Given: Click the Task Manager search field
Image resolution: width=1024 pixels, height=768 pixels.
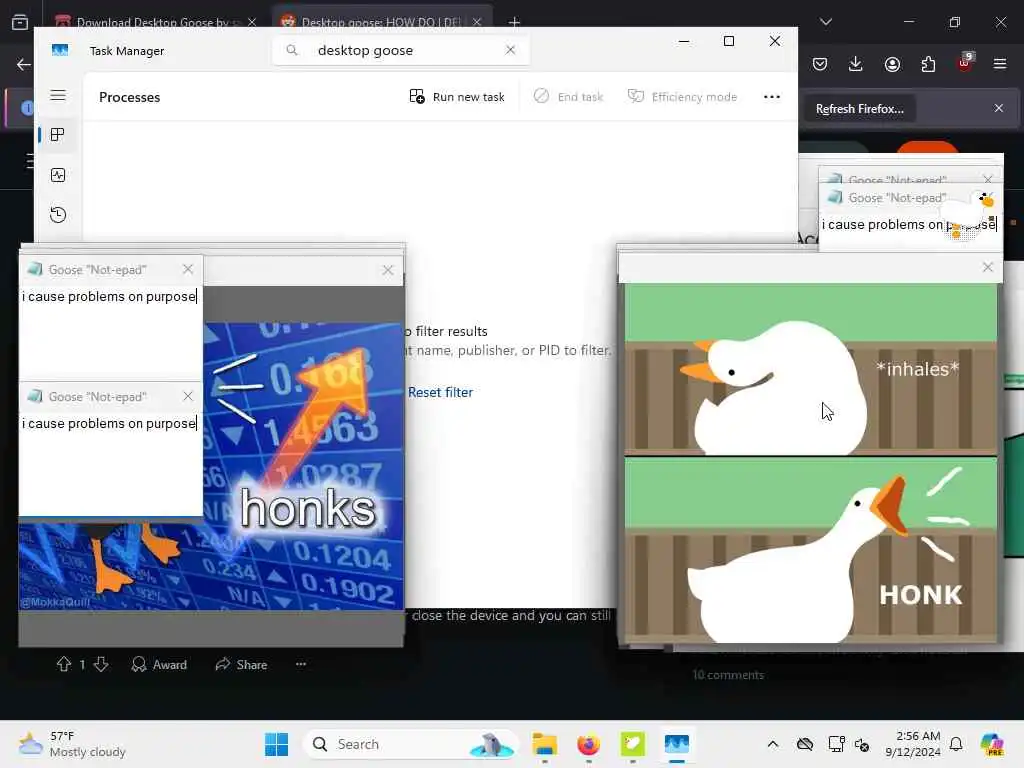Looking at the screenshot, I should point(400,50).
